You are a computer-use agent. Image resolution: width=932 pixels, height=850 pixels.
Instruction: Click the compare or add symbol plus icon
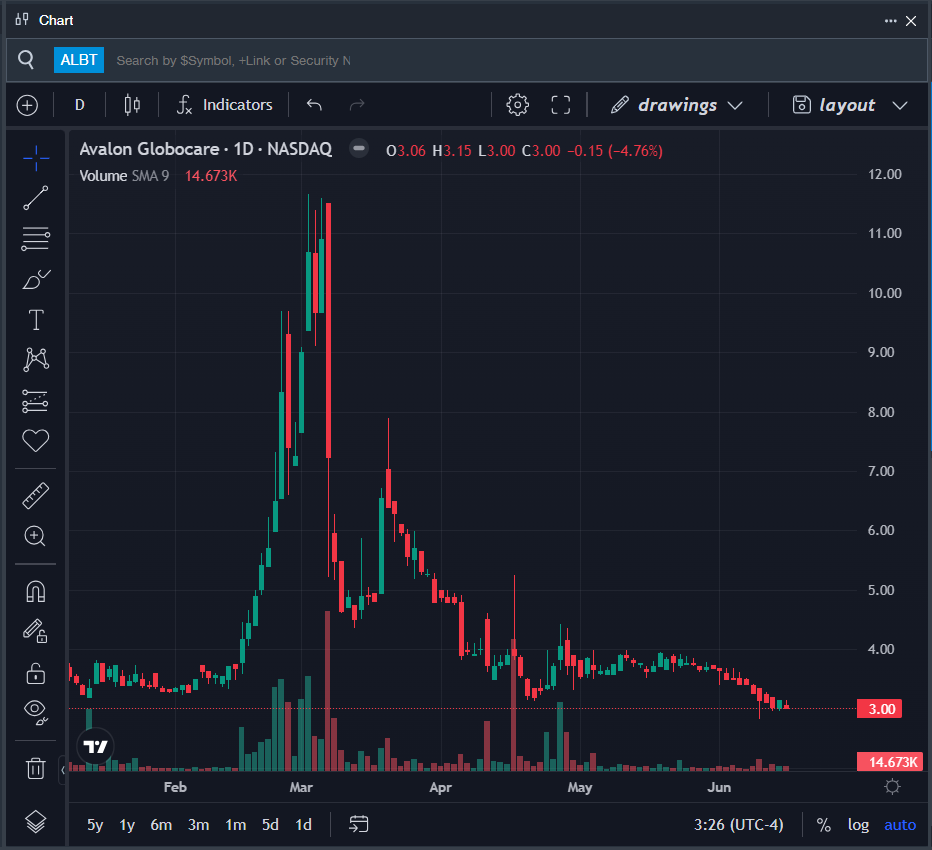[27, 105]
